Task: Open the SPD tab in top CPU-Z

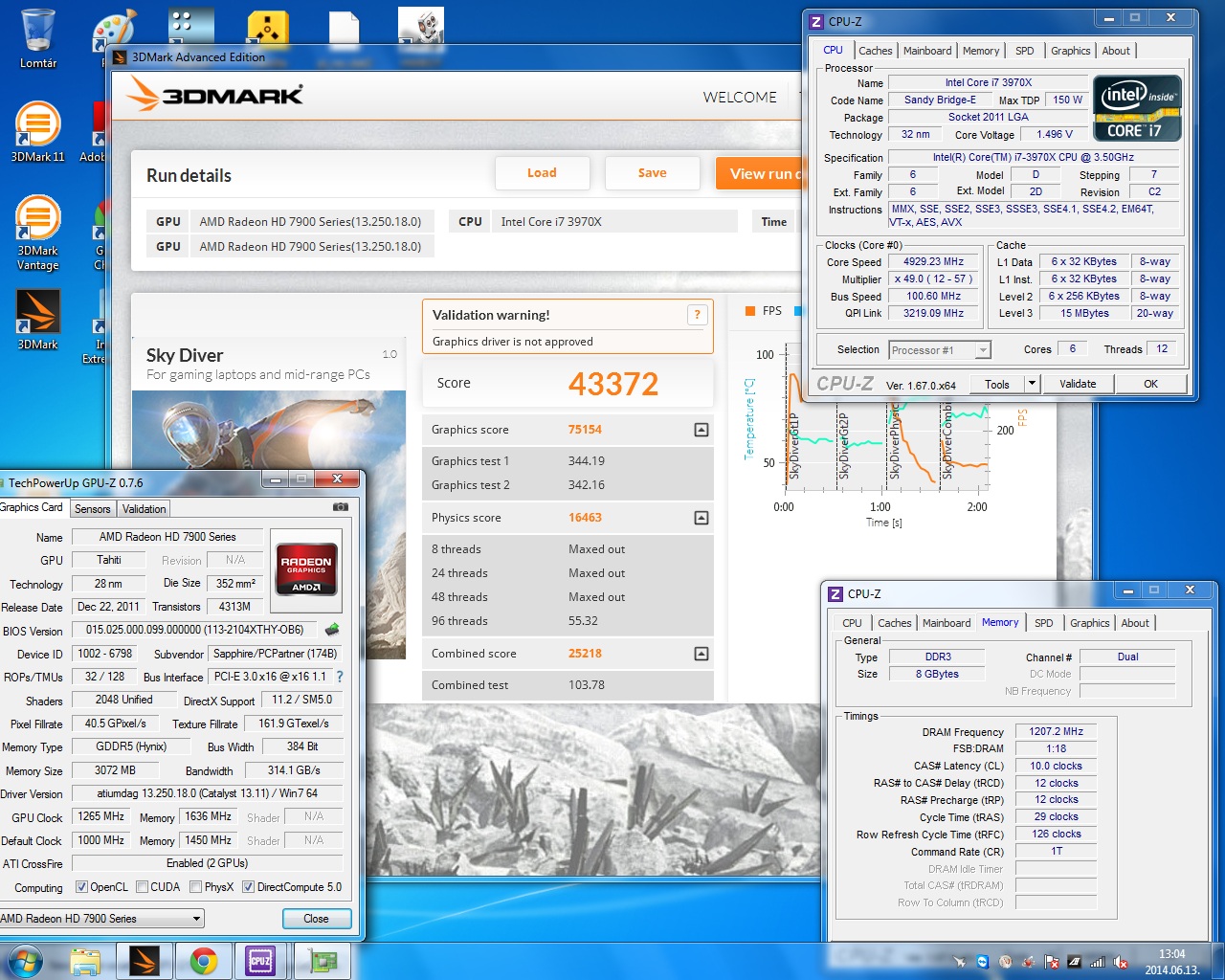Action: point(1024,51)
